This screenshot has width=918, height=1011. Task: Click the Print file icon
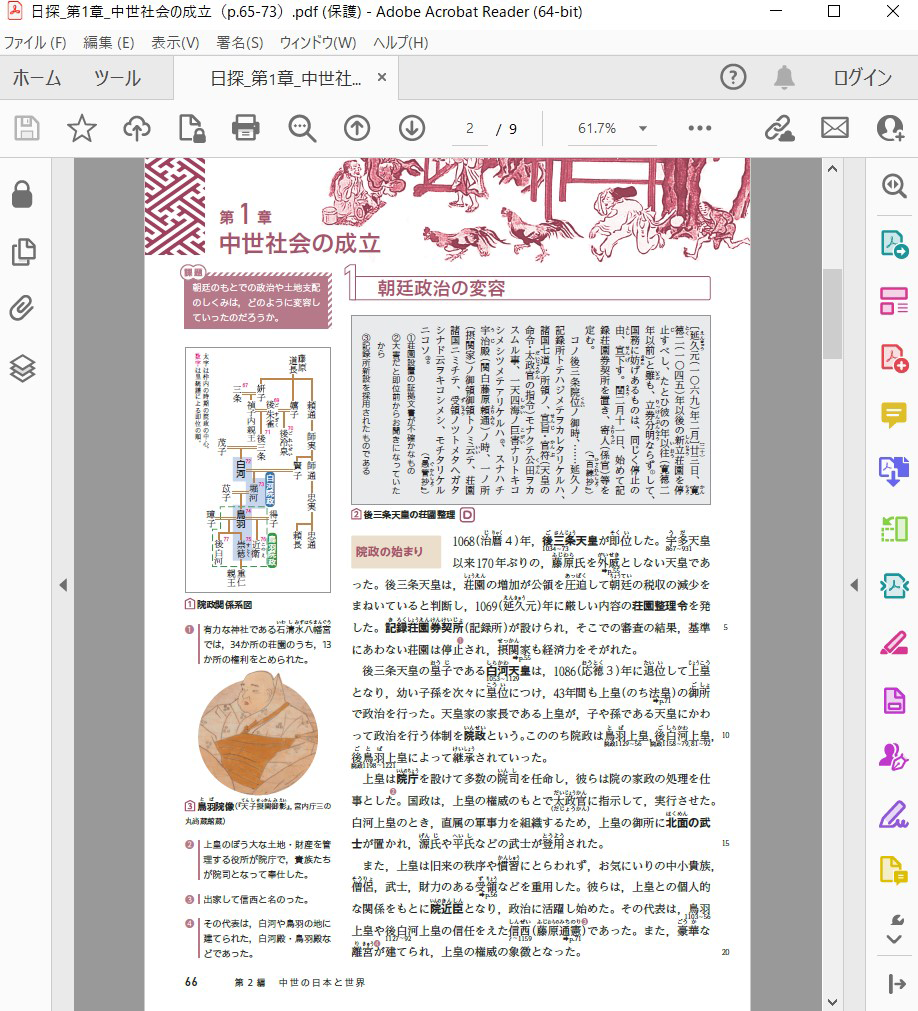click(246, 128)
